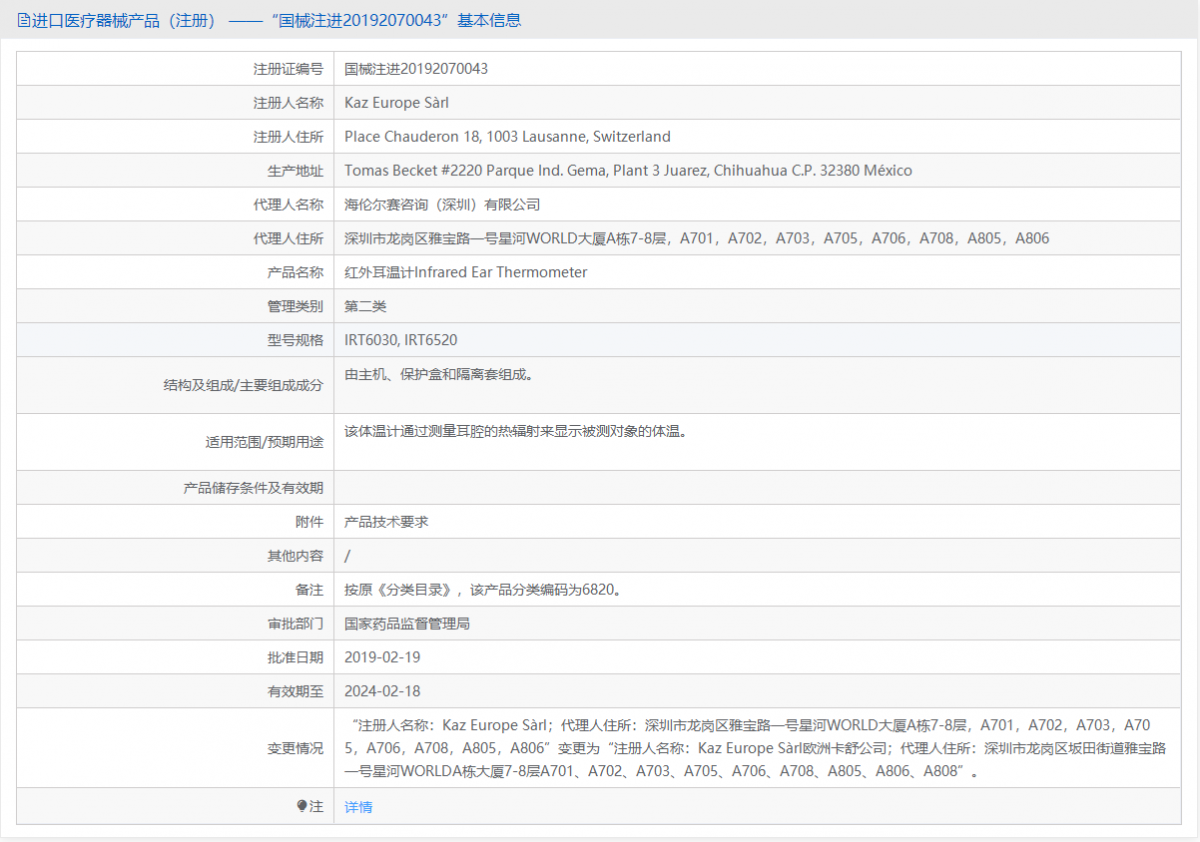Click the attachment value 产品技术要求
1200x842 pixels.
386,522
